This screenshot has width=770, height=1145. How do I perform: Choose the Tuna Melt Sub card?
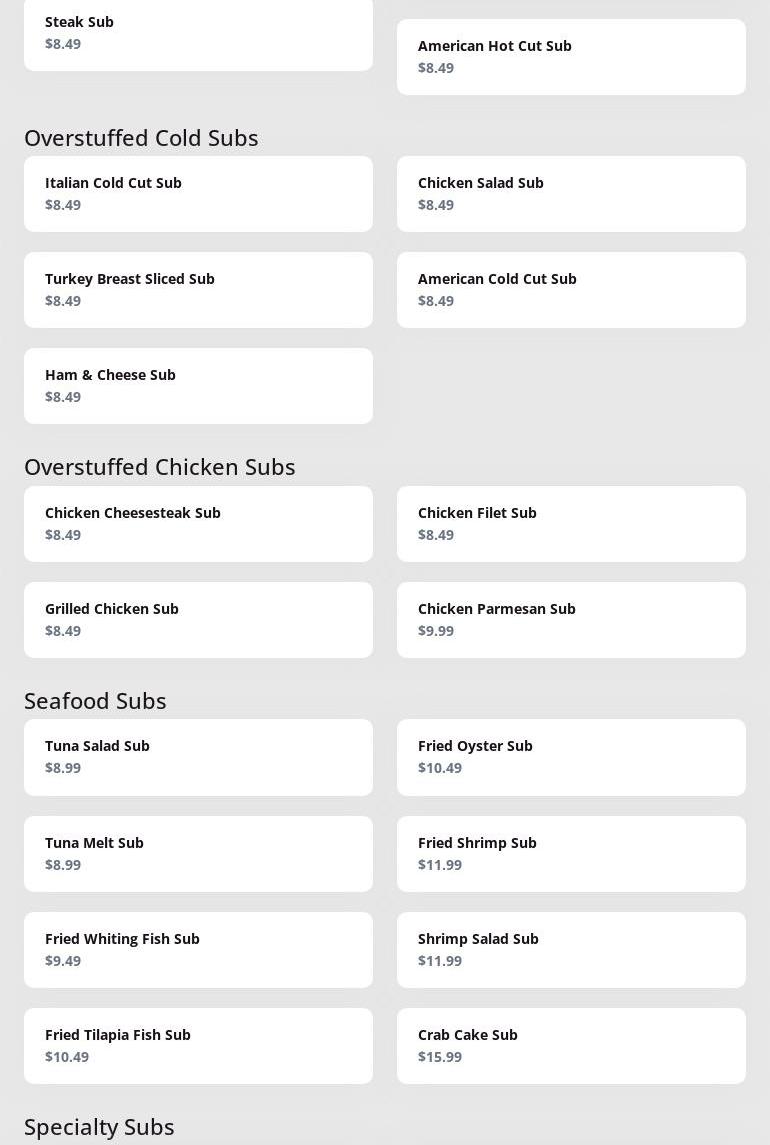pos(198,854)
